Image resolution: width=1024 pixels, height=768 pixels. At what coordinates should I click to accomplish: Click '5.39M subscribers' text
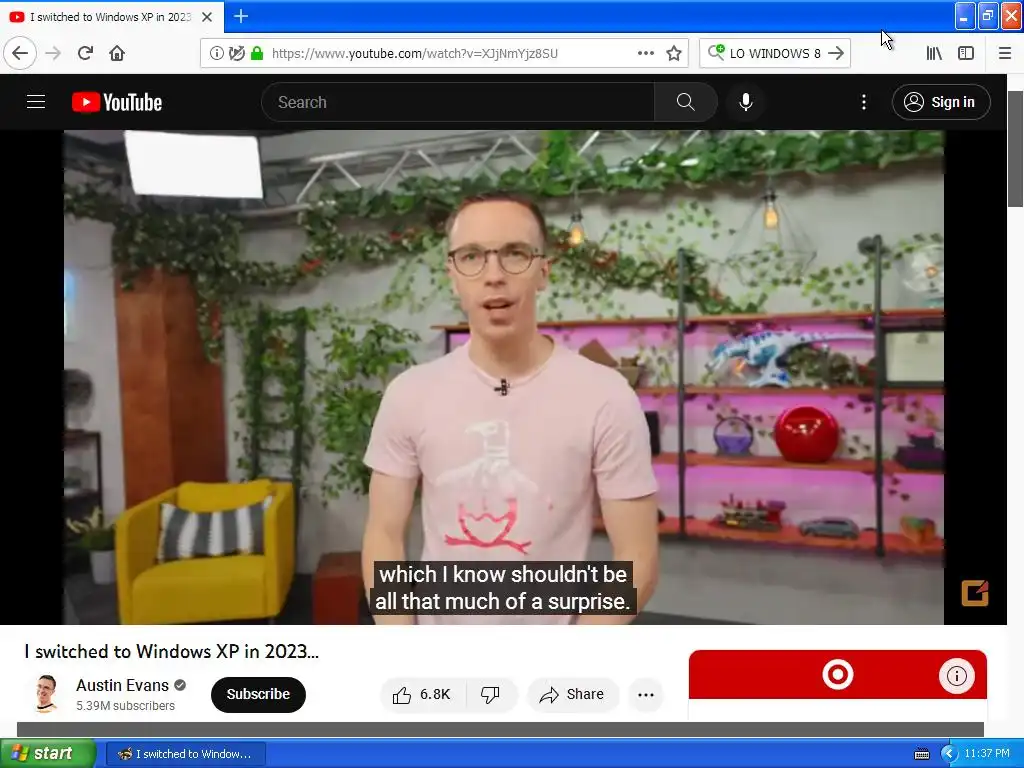point(125,705)
